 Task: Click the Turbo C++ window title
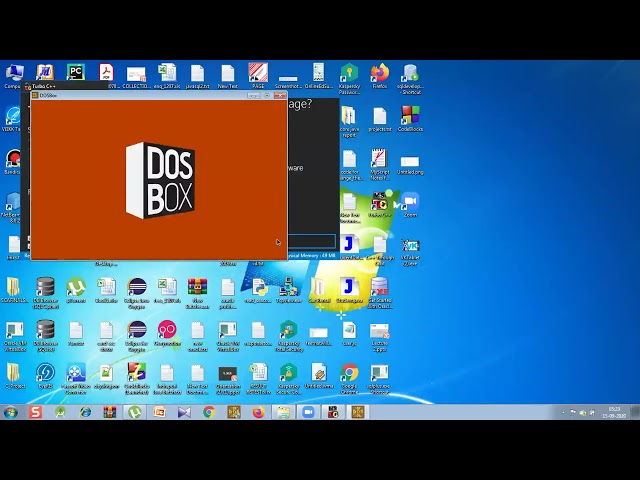(44, 86)
